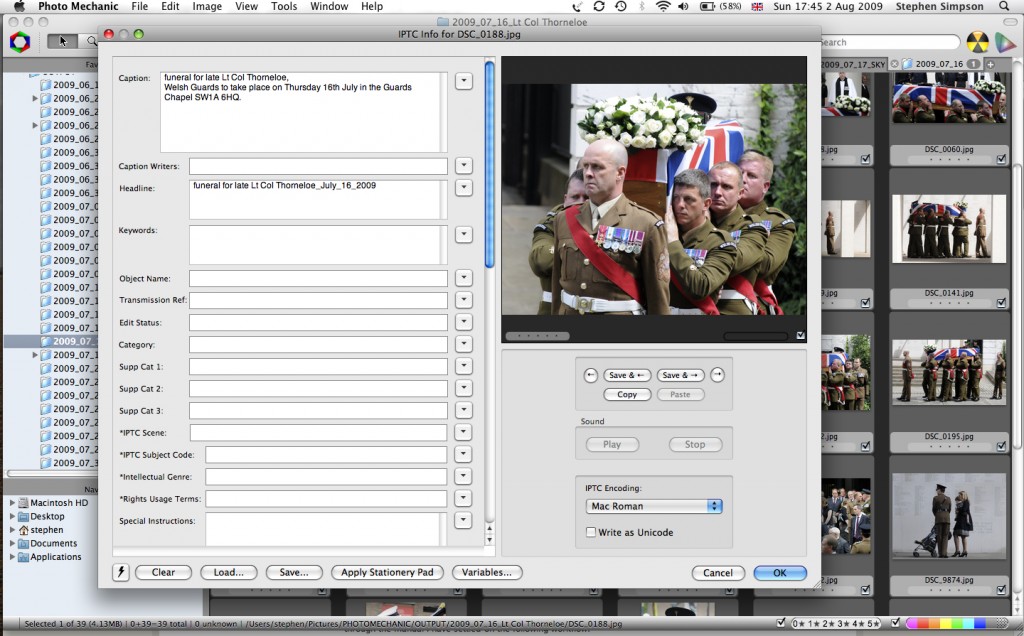Select the DSC_0141.jpg thumbnail
Screen dimensions: 1024x636
tap(949, 229)
